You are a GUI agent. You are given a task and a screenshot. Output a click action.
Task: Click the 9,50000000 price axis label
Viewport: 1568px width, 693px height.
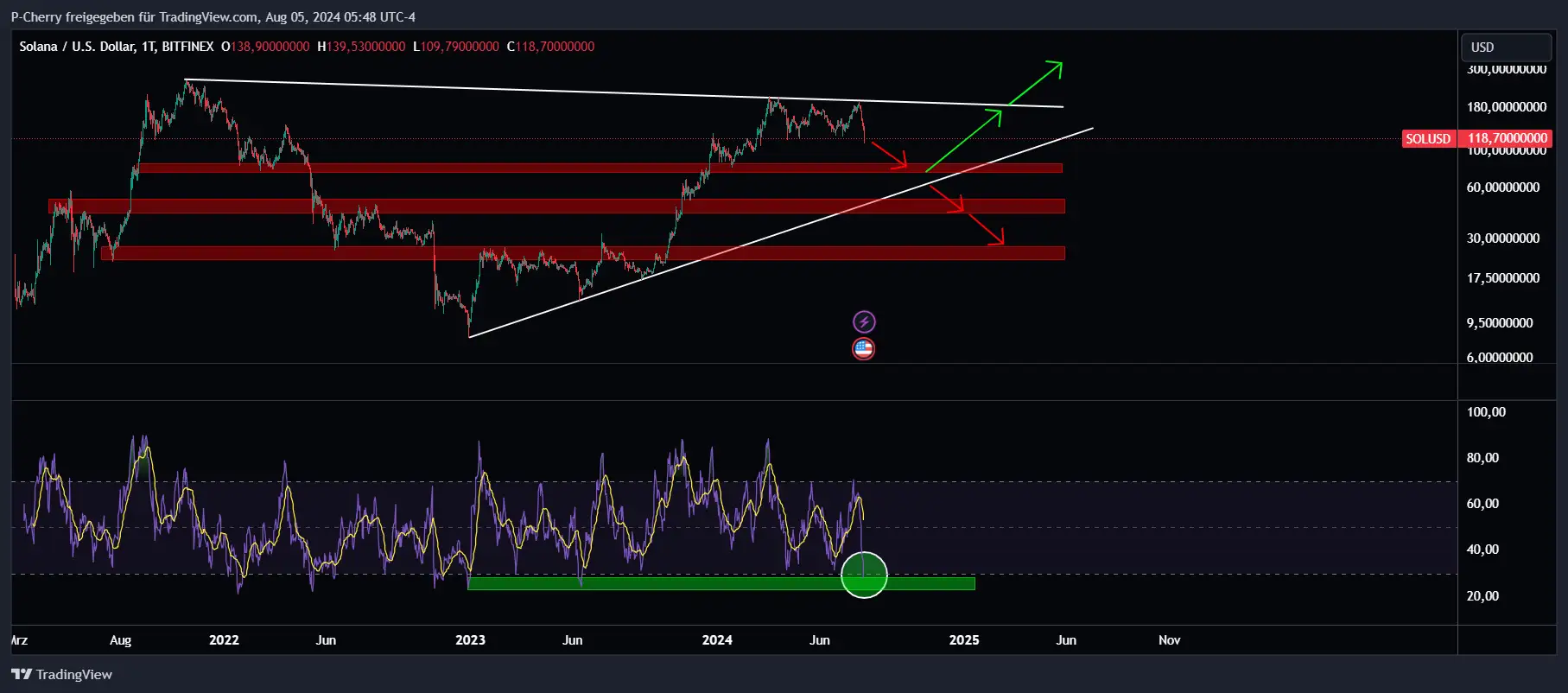click(1500, 322)
